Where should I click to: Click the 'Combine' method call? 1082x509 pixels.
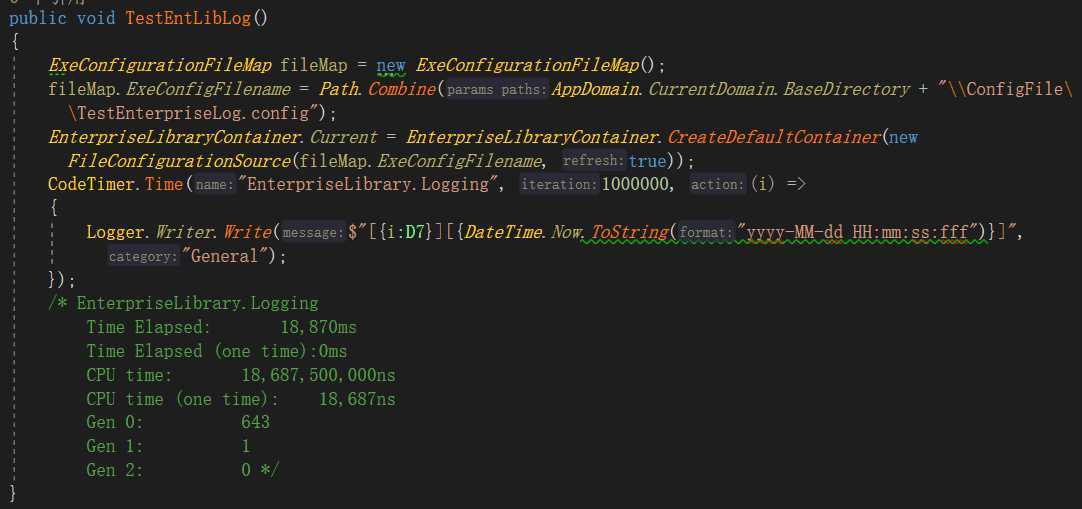click(403, 89)
